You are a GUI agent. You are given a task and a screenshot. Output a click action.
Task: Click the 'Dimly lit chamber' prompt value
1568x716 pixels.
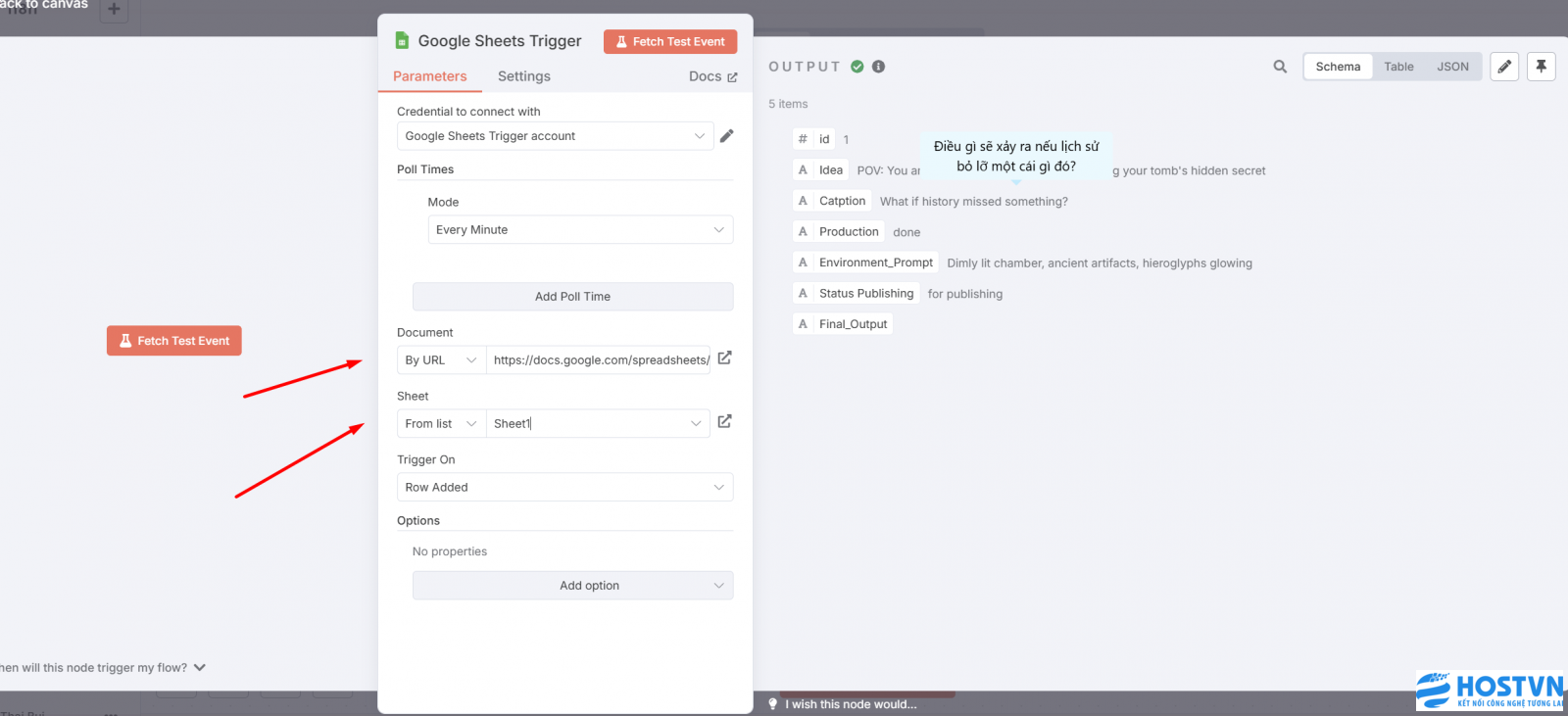click(1100, 263)
